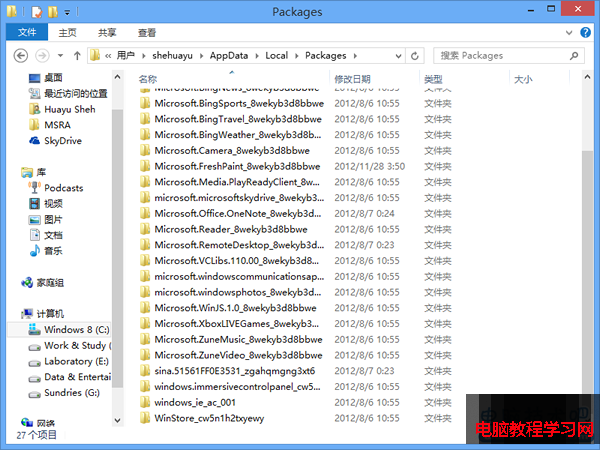
Task: Click file list scroll up arrow
Action: point(587,77)
